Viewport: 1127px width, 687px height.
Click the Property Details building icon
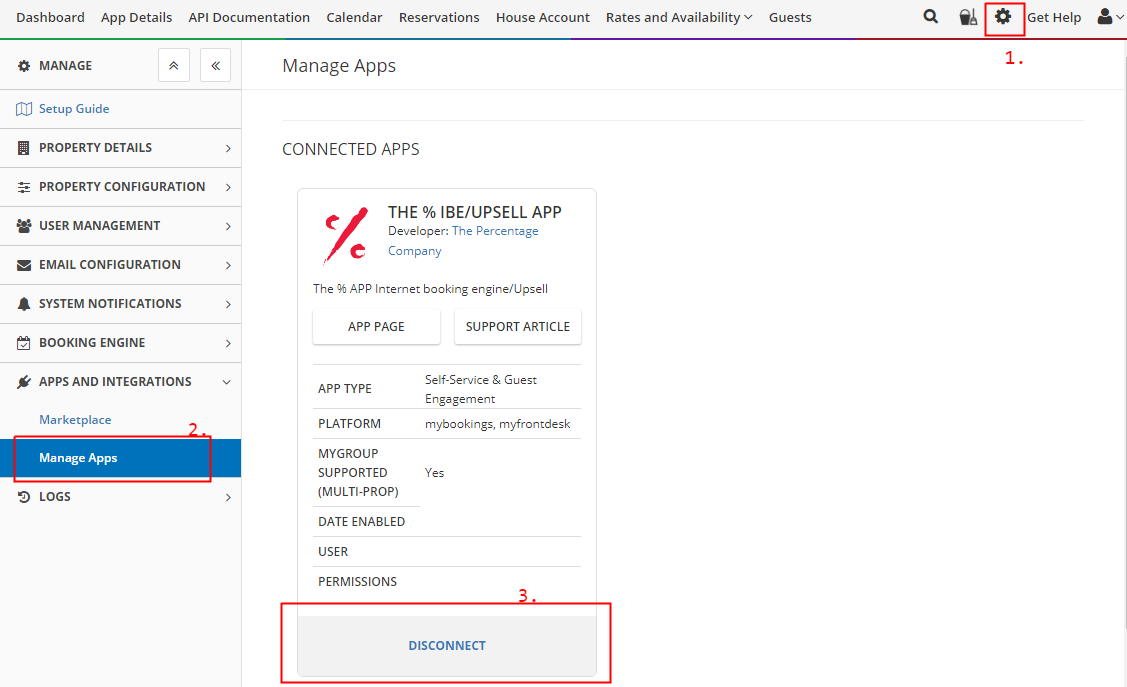point(24,147)
